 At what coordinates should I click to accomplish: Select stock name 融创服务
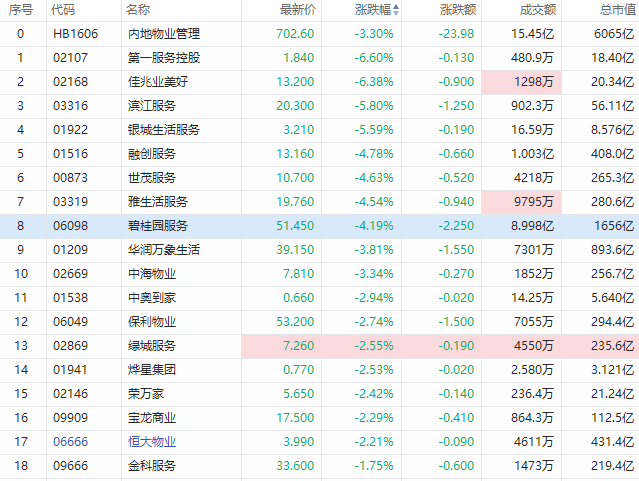152,154
